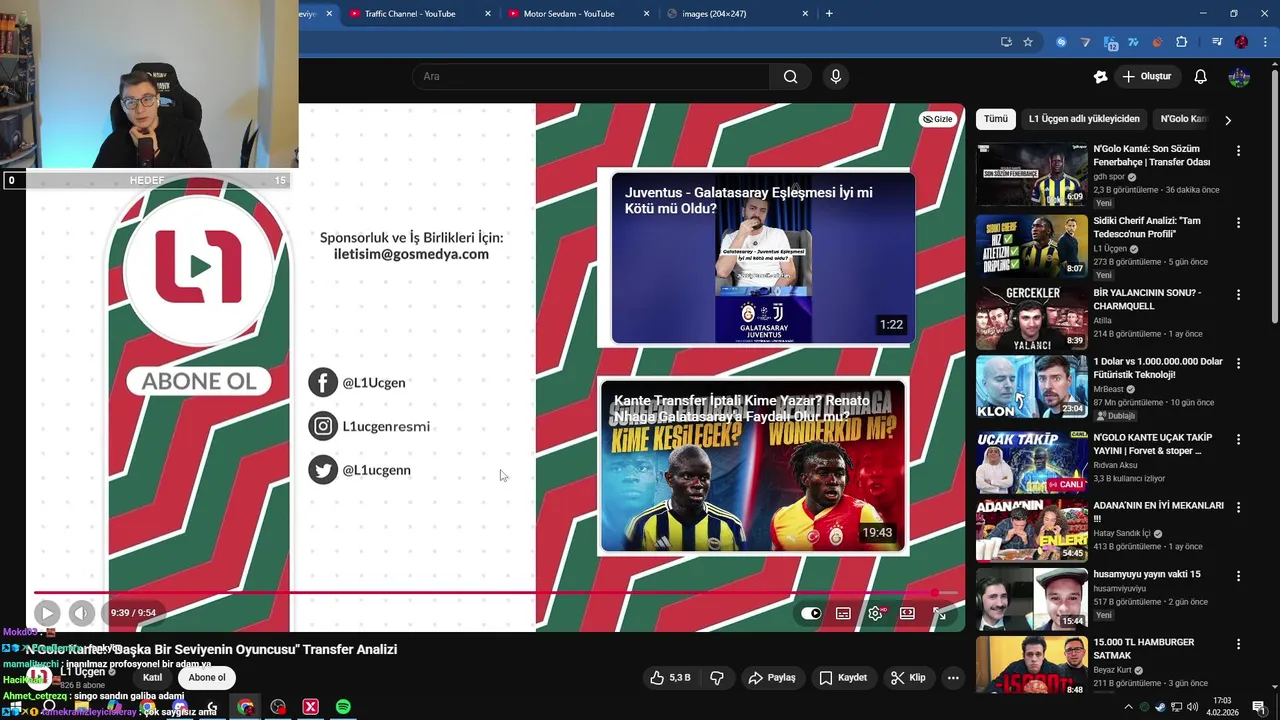This screenshot has height=720, width=1280.
Task: Dislike the video
Action: tap(716, 678)
